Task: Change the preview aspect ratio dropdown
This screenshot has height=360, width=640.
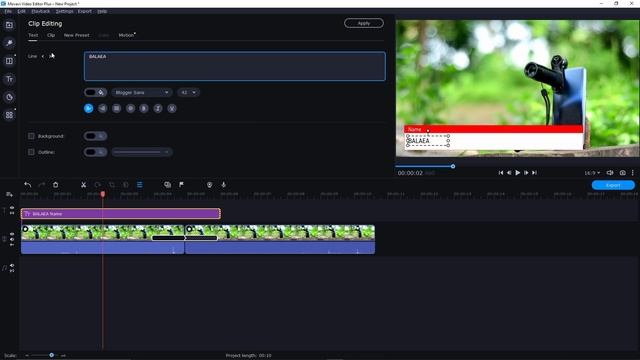Action: click(x=592, y=173)
